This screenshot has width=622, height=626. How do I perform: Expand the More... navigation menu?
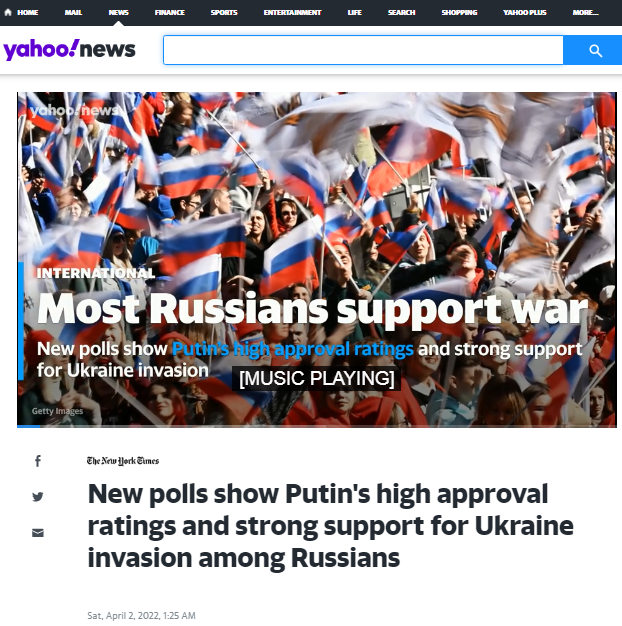pyautogui.click(x=585, y=12)
